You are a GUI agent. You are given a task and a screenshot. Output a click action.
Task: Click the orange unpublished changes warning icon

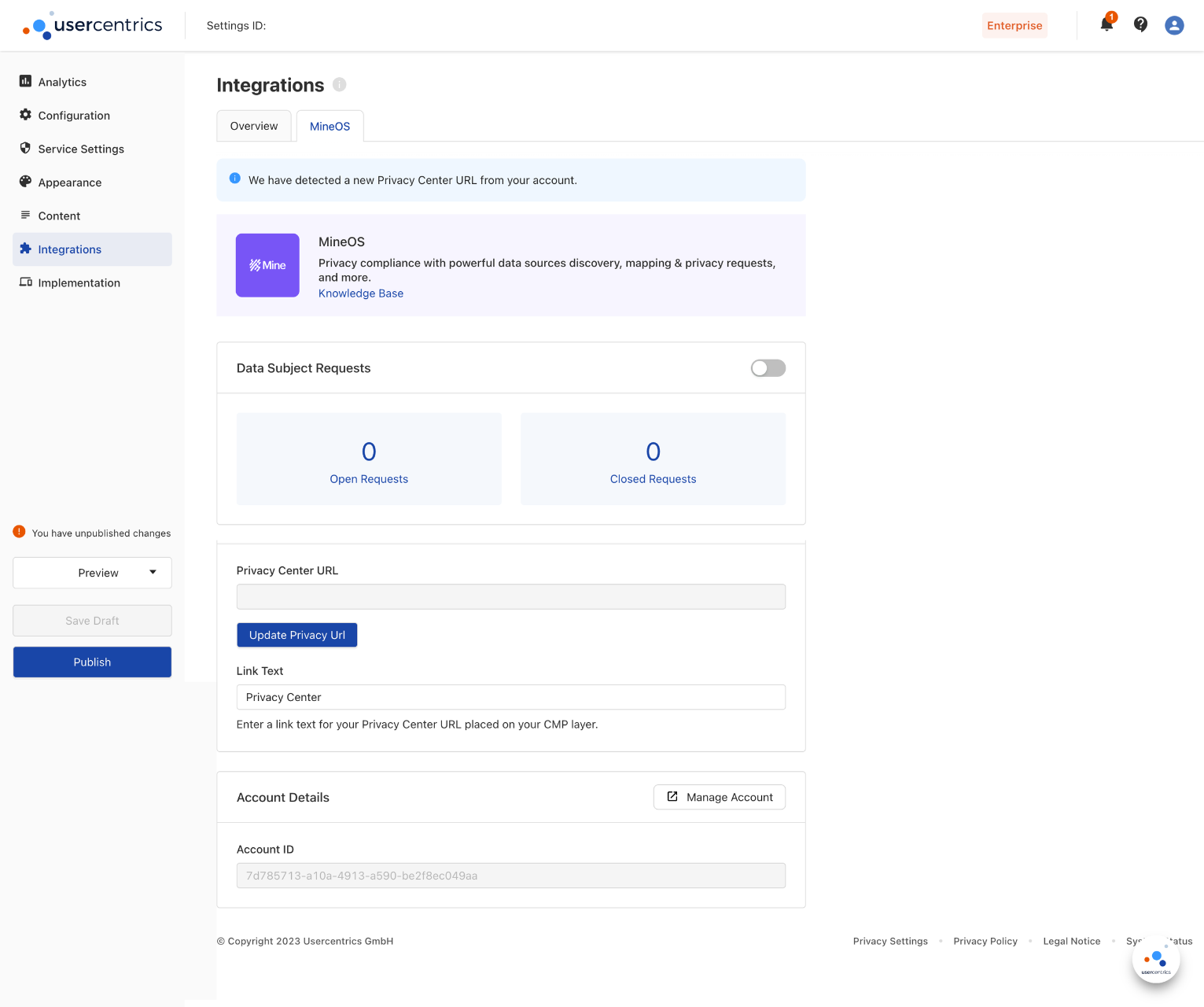point(20,532)
